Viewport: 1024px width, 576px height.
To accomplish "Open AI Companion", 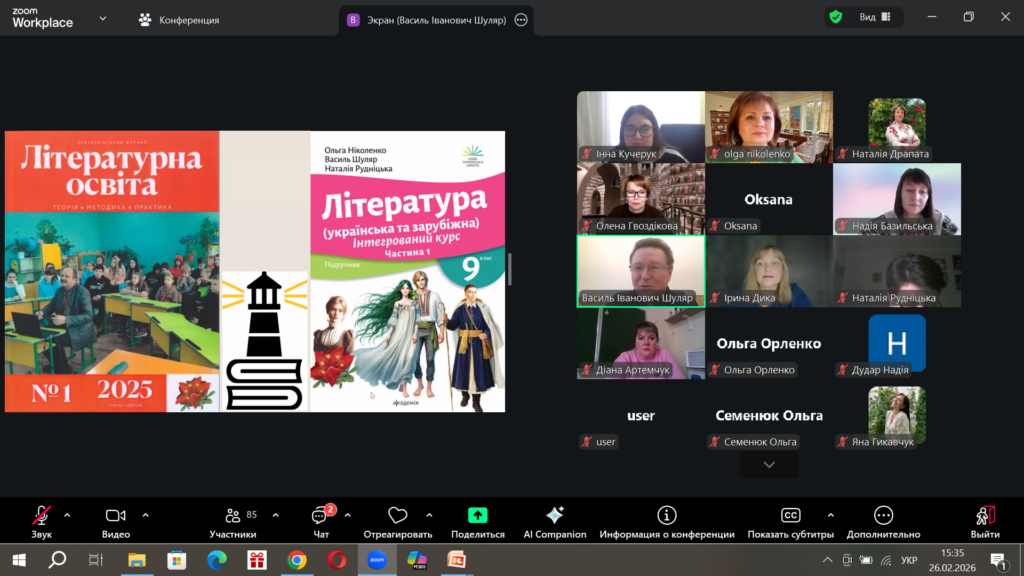I will pyautogui.click(x=555, y=521).
